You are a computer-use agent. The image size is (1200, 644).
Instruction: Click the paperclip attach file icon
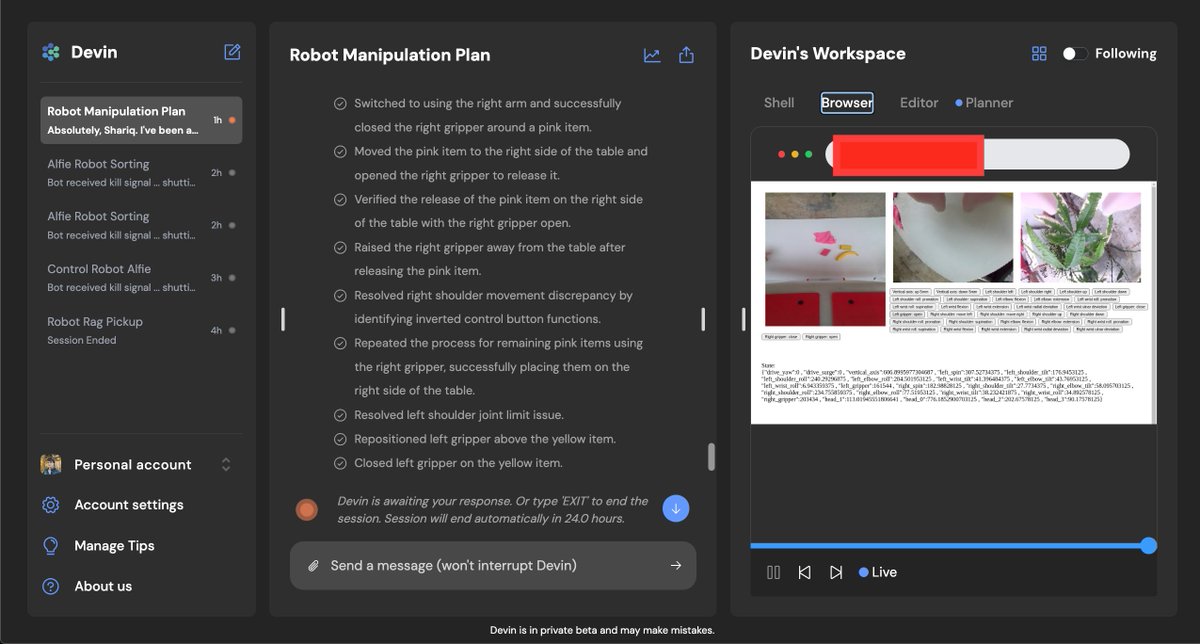click(x=313, y=566)
